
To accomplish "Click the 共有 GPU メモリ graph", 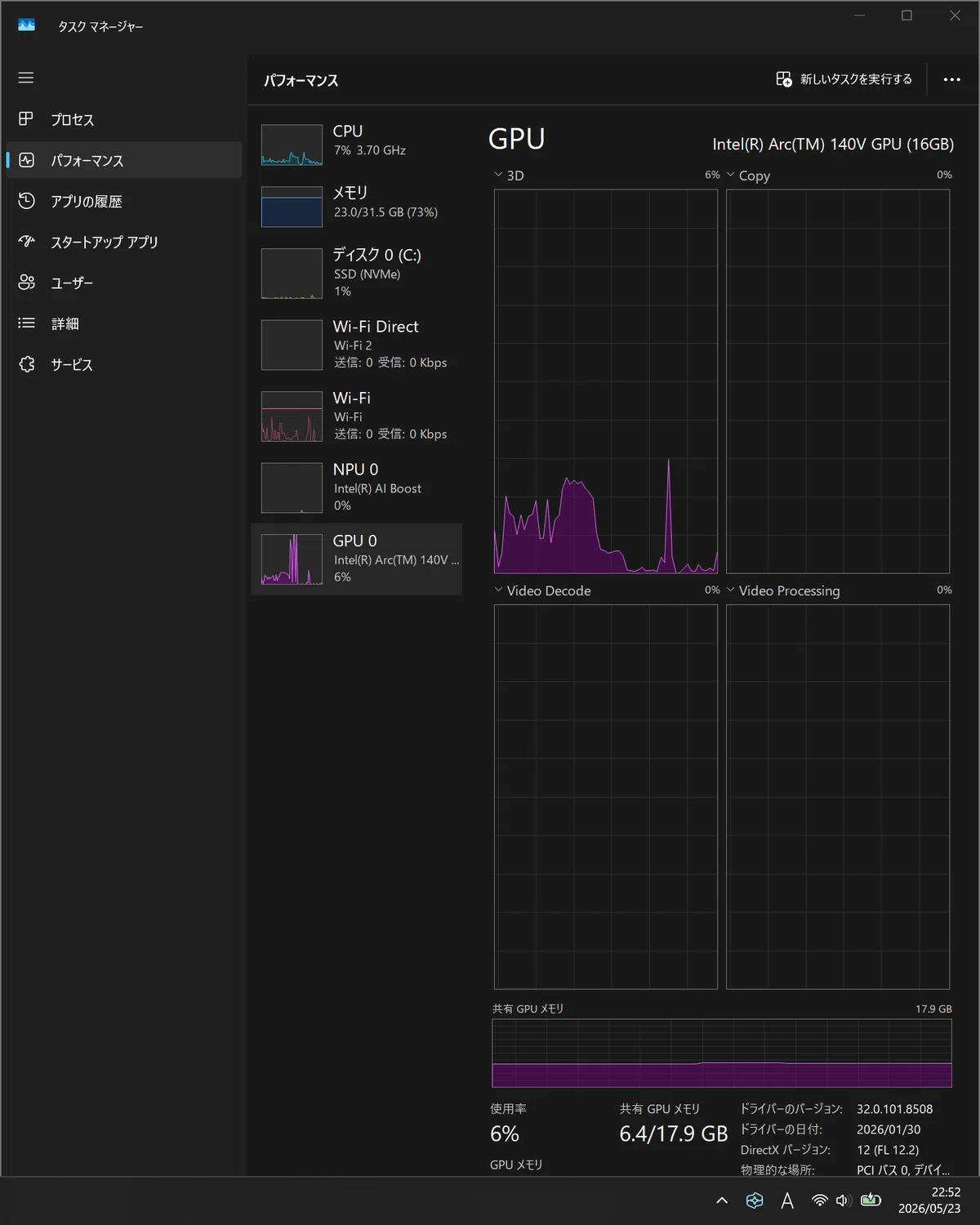I will 722,1053.
